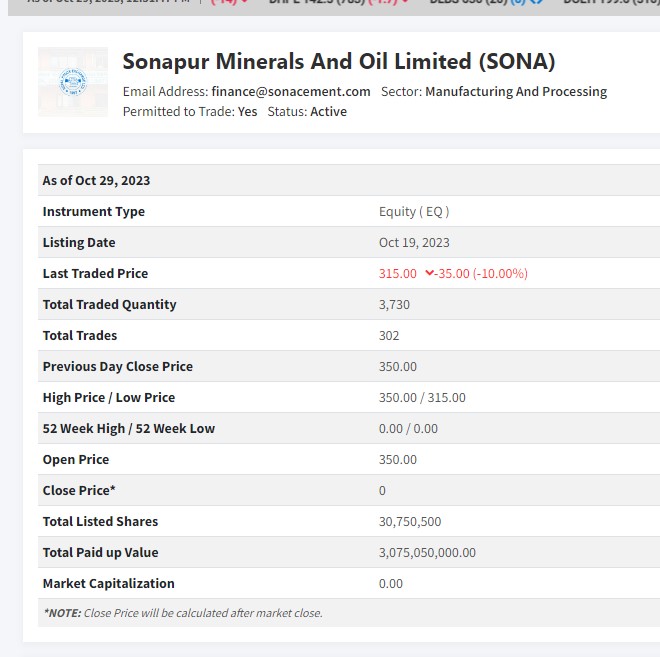This screenshot has width=660, height=657.
Task: Select the 30,750,500 total listed shares value
Action: pos(410,521)
